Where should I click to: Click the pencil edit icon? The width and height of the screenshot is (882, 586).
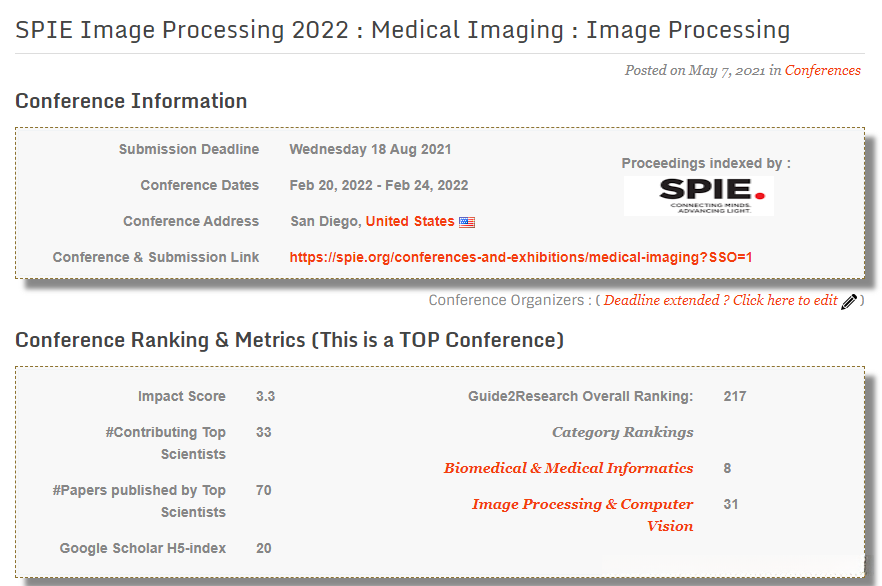click(849, 301)
